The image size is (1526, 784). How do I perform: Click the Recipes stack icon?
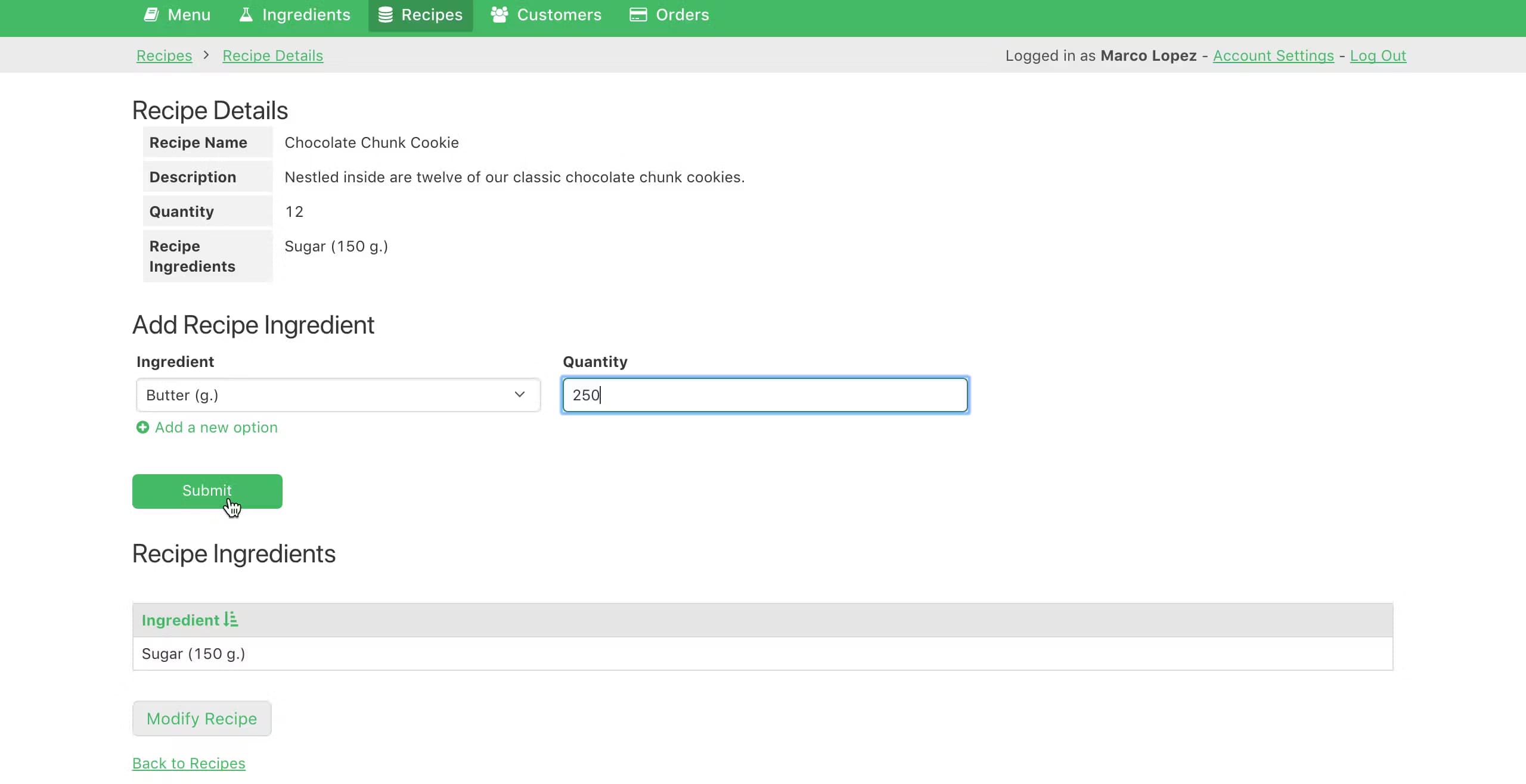(x=386, y=15)
